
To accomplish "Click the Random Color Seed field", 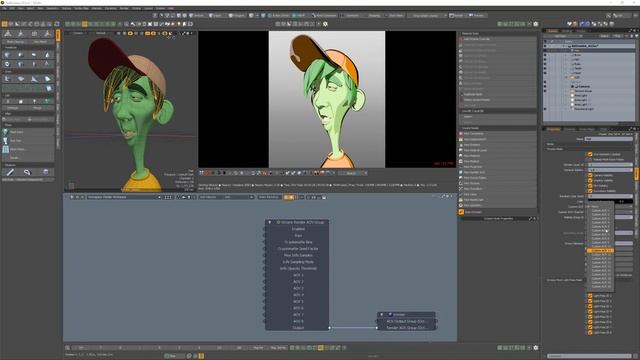I will click(611, 196).
